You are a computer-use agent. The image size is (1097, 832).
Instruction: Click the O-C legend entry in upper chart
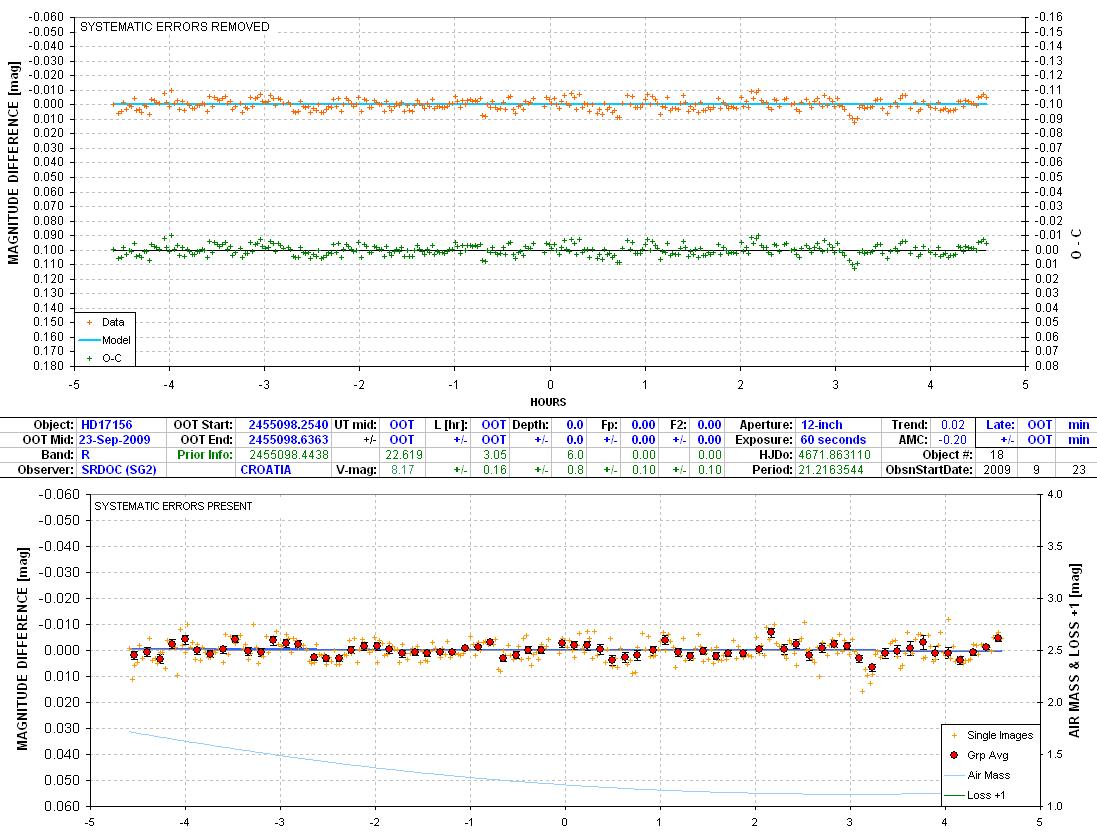(x=104, y=358)
